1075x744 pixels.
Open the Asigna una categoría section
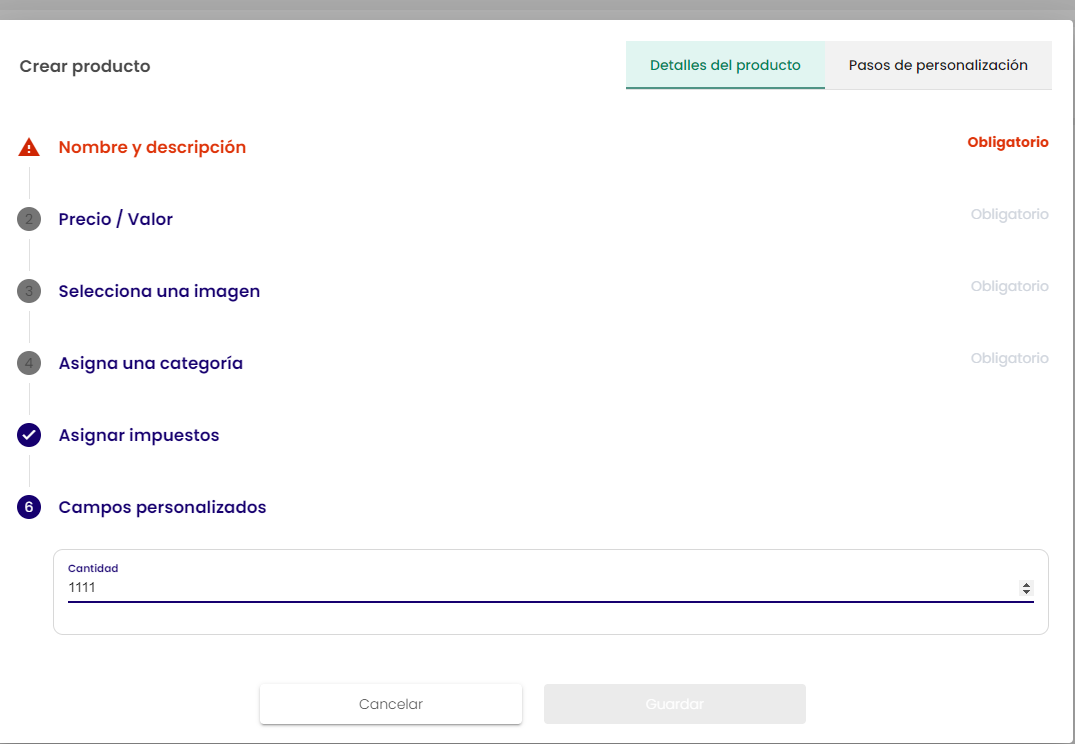coord(151,363)
